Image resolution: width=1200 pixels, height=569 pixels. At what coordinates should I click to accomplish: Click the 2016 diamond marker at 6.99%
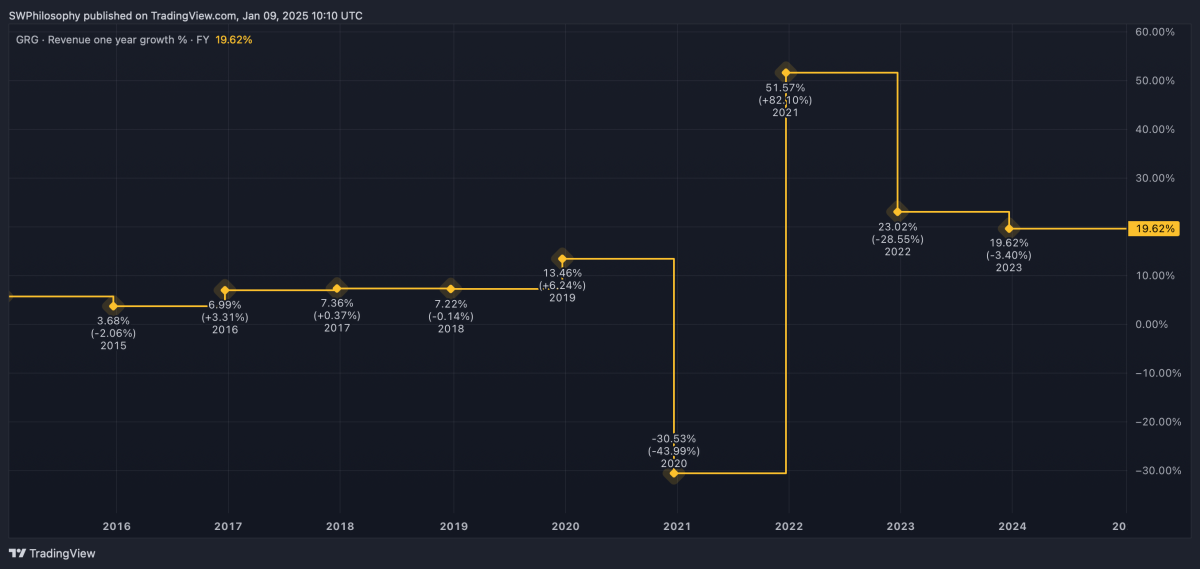pos(225,290)
